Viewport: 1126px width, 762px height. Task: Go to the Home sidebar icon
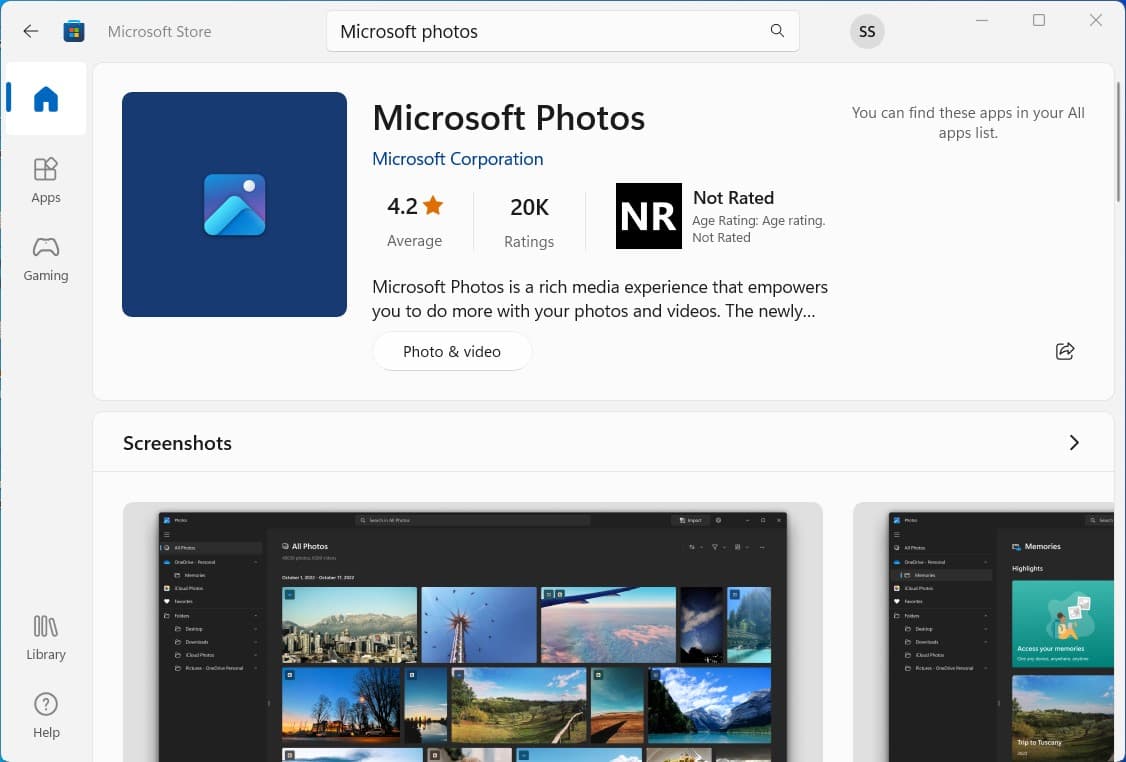[46, 99]
